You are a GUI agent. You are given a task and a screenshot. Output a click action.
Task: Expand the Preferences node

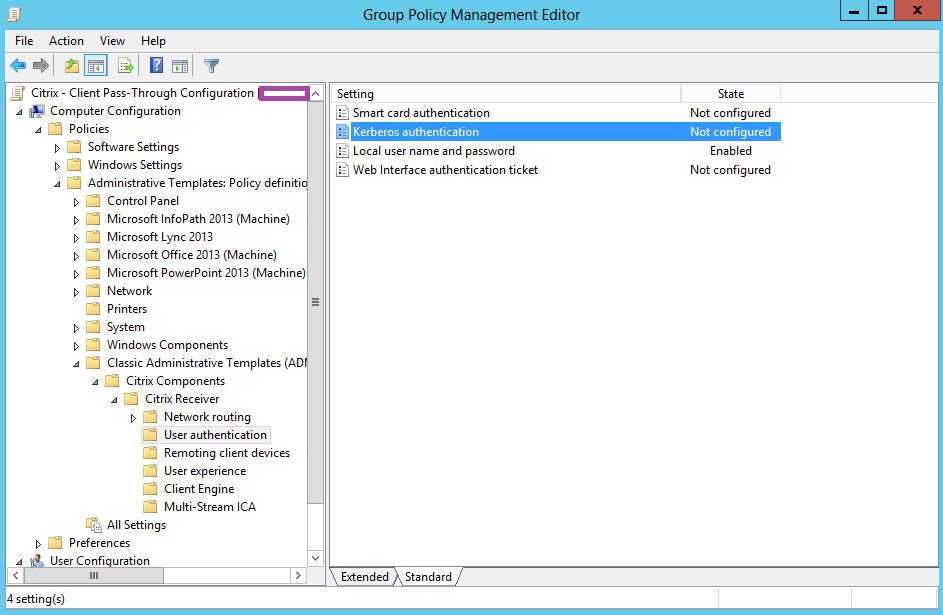(x=38, y=544)
